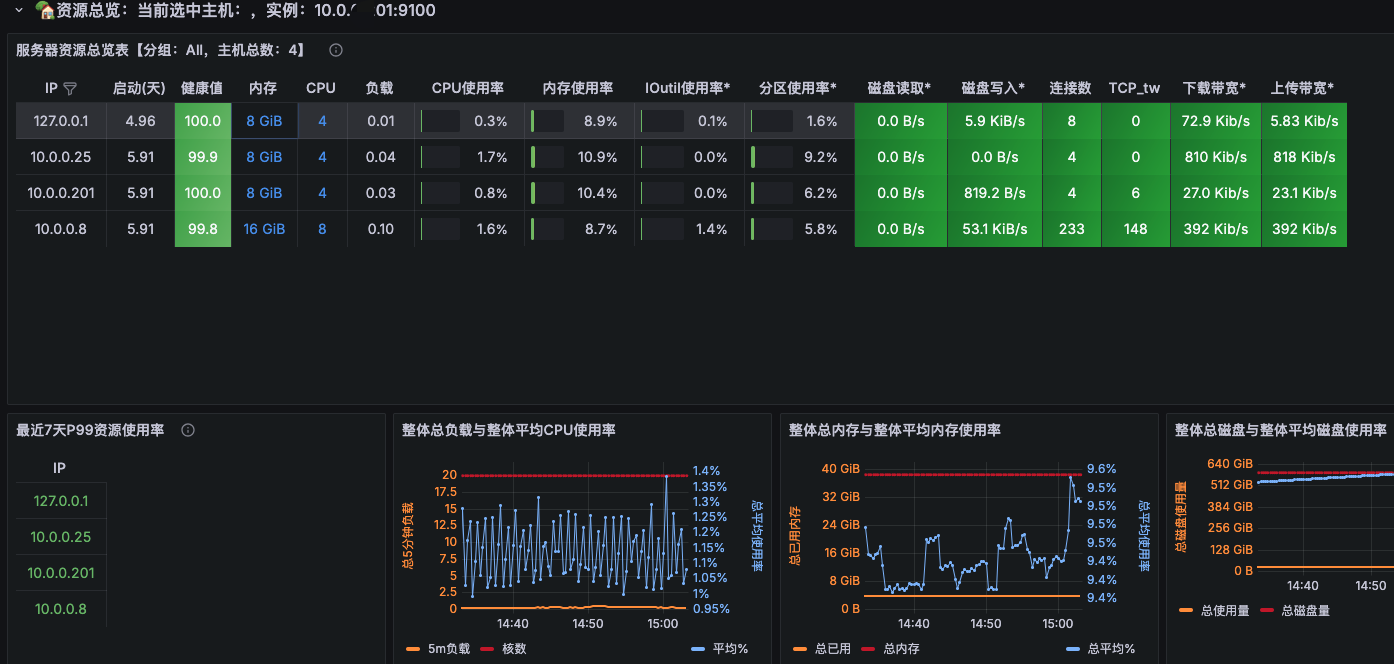Viewport: 1394px width, 664px height.
Task: Sort by the 内存使用率 column header
Action: [578, 88]
